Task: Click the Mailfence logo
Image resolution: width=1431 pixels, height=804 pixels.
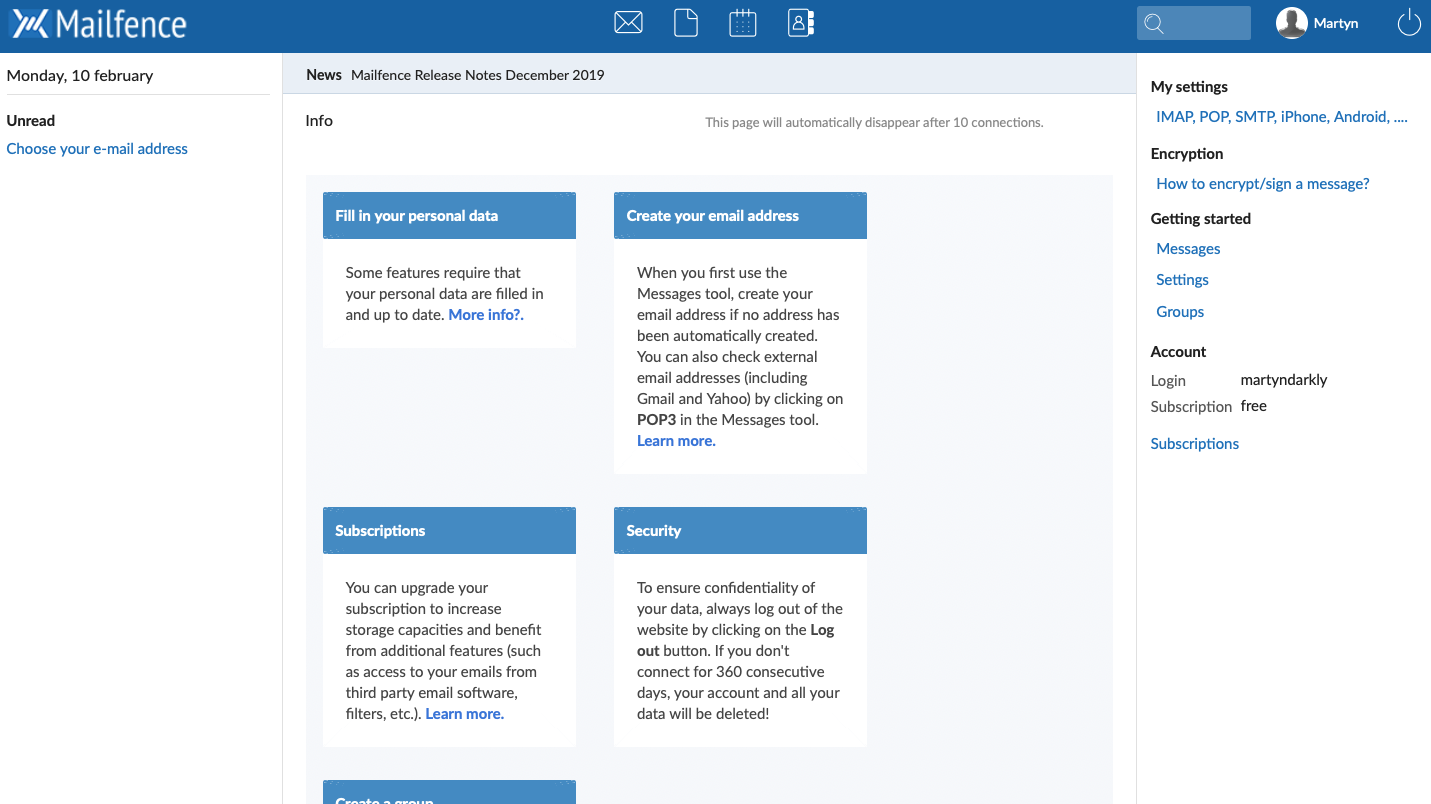Action: (99, 24)
